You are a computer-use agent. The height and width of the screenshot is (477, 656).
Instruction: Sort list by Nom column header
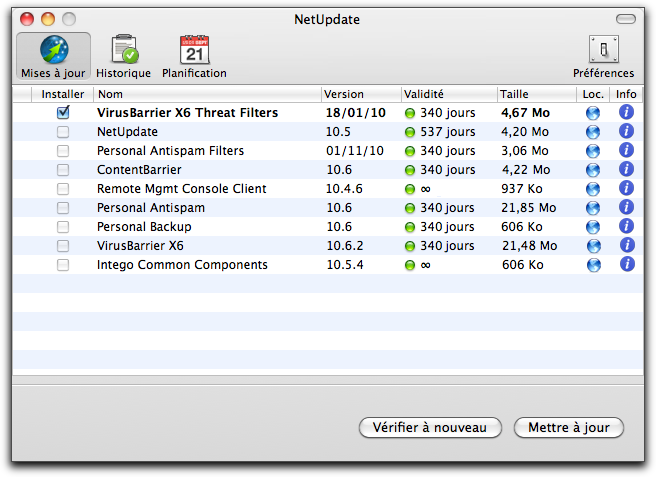tap(207, 94)
